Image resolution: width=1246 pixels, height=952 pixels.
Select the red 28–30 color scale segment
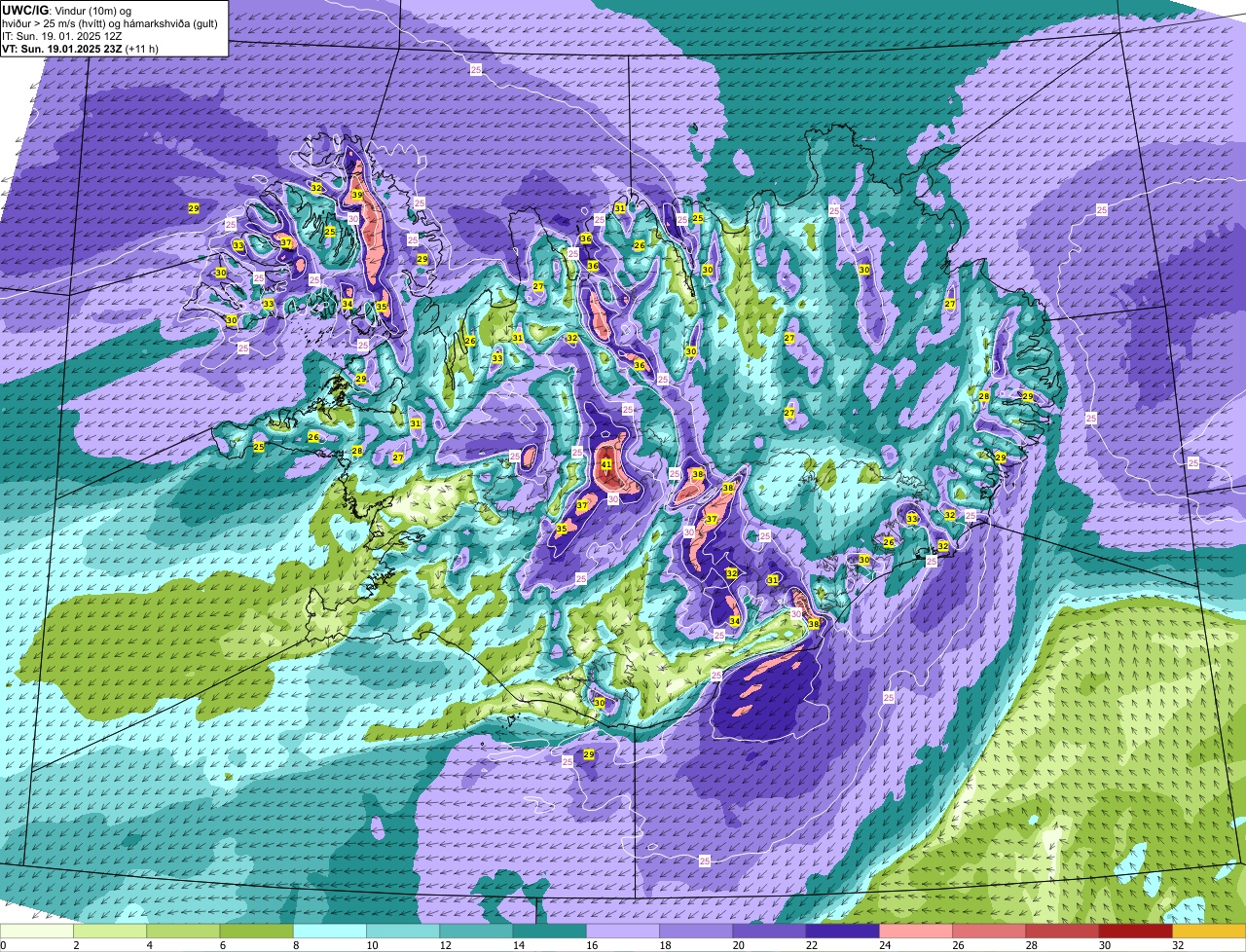[1063, 931]
